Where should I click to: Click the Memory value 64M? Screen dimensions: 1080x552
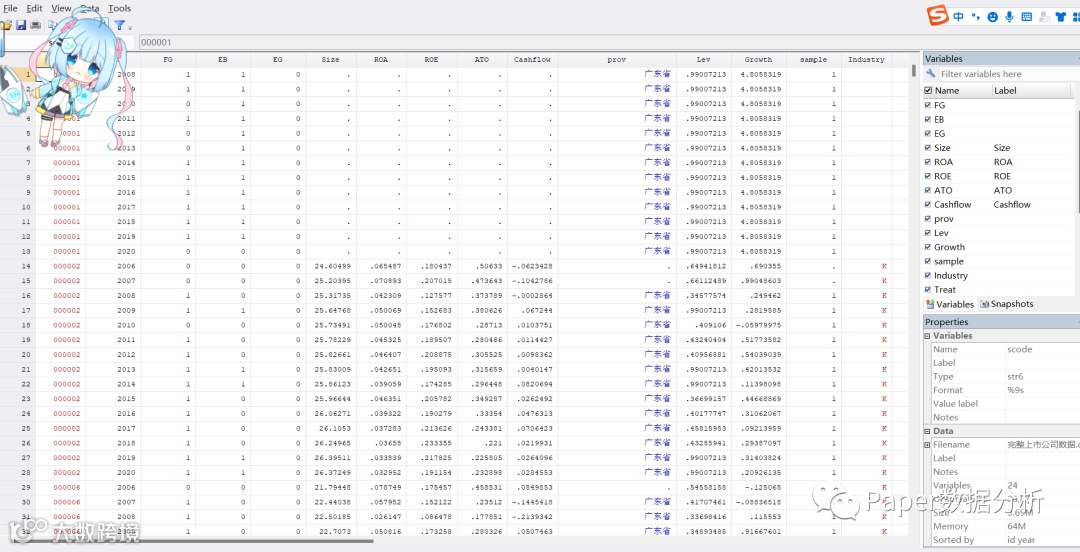(1015, 527)
